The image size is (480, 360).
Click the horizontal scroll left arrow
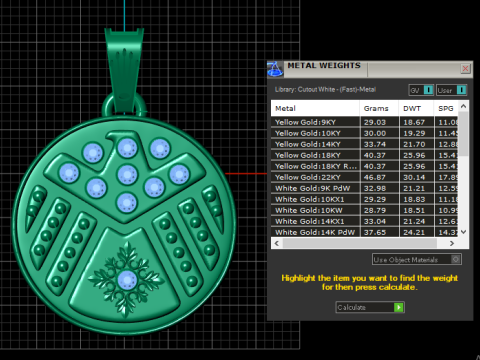[x=277, y=243]
